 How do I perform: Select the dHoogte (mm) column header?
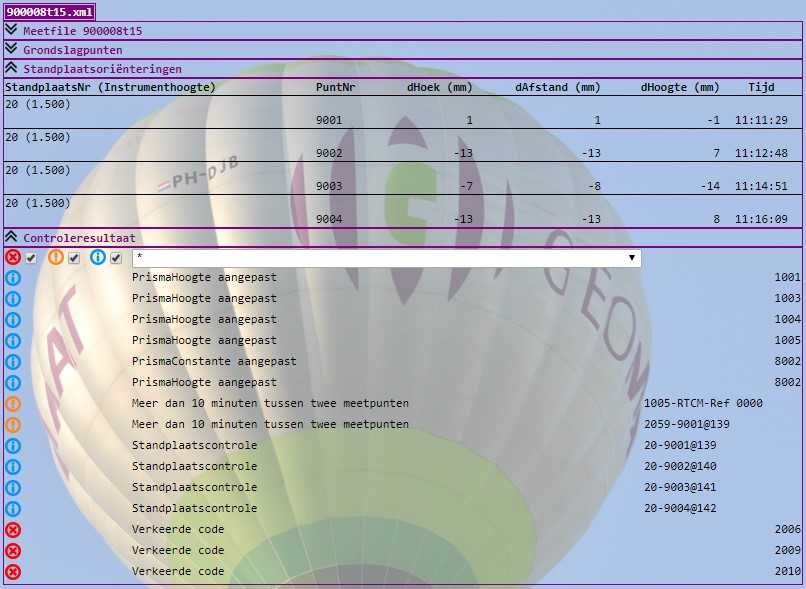(x=680, y=87)
